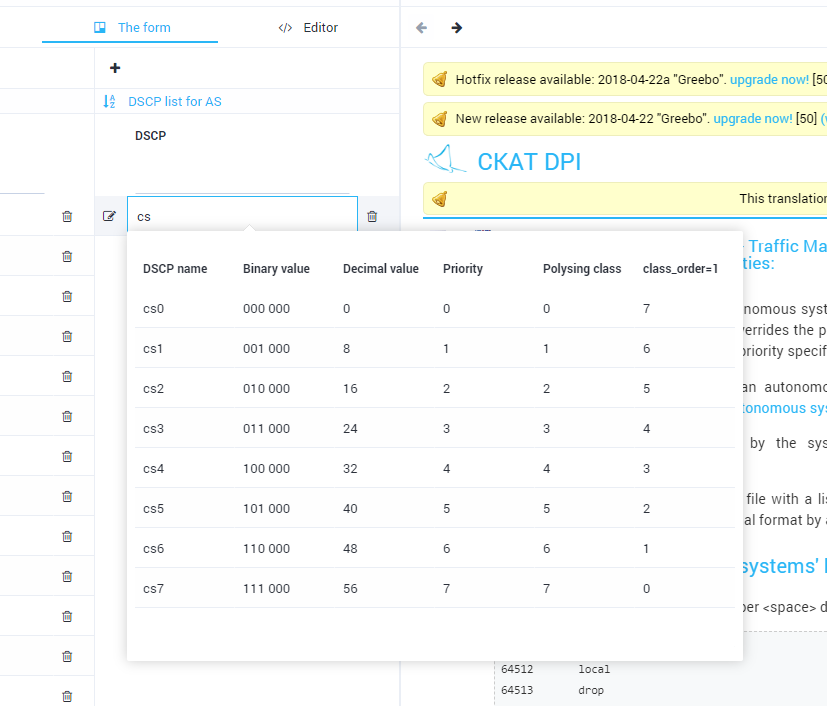Switch to The form tab
The width and height of the screenshot is (827, 706).
(x=131, y=28)
